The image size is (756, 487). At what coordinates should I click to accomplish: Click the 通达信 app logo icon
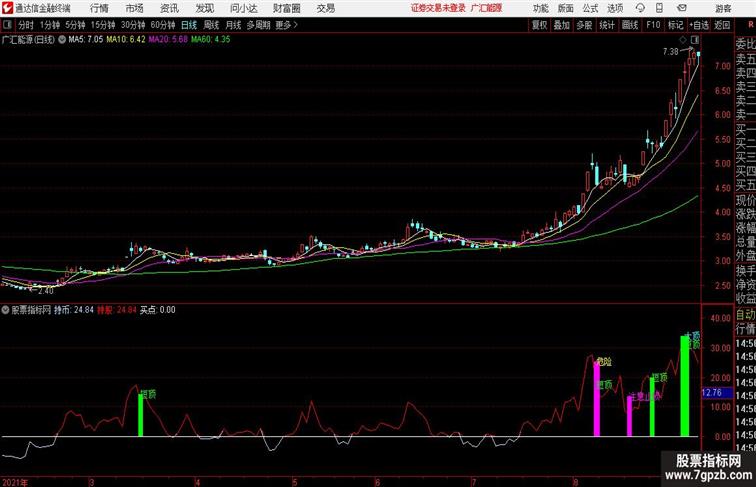pyautogui.click(x=7, y=8)
